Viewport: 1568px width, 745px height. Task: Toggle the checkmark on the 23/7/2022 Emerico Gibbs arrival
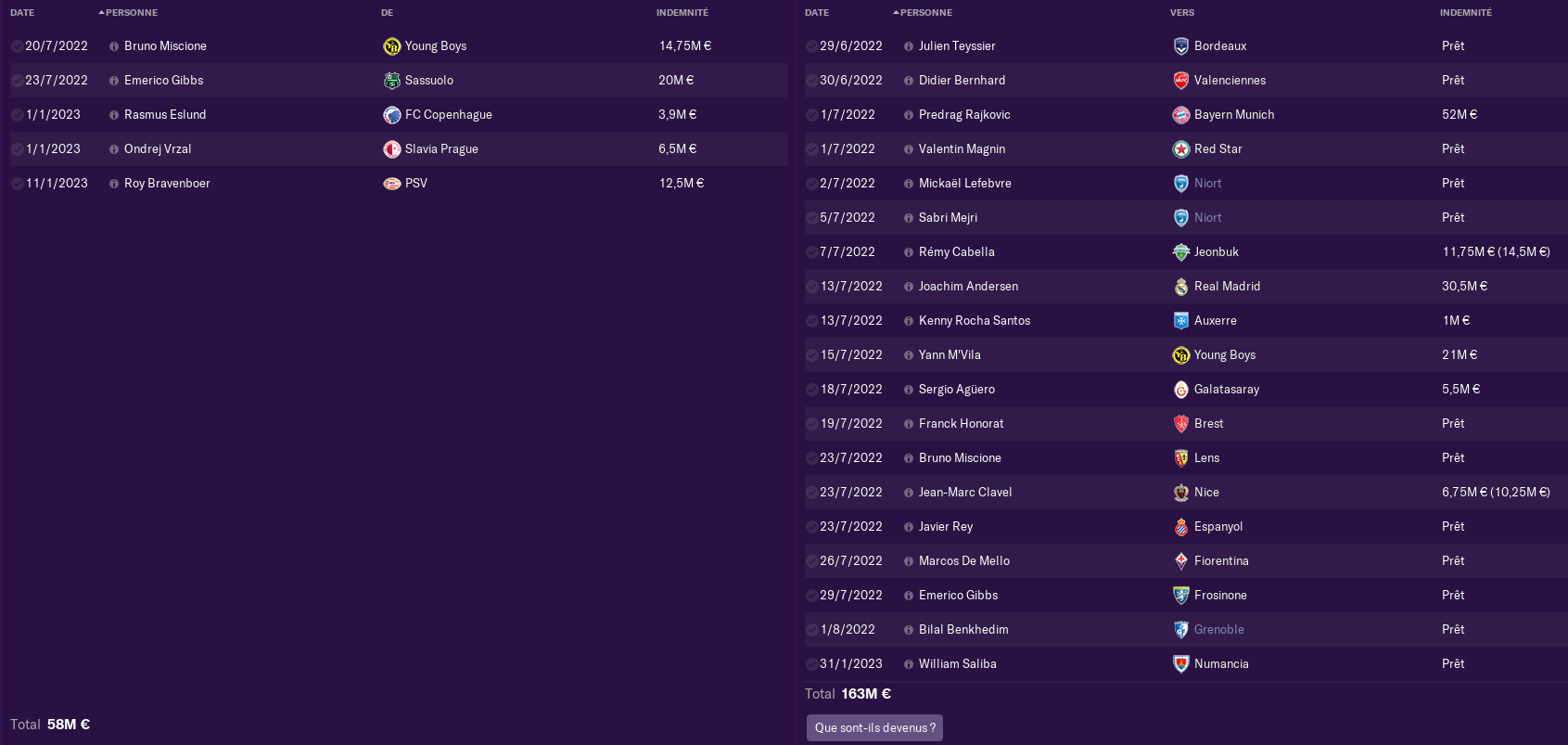tap(18, 81)
